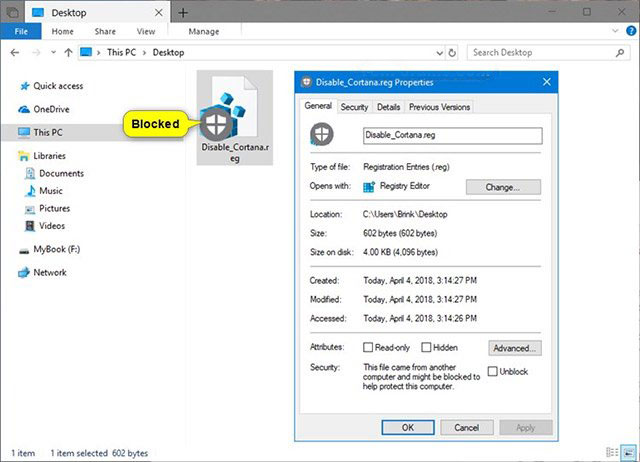Click the PC icon in the address bar
Image resolution: width=640 pixels, height=462 pixels.
click(86, 52)
